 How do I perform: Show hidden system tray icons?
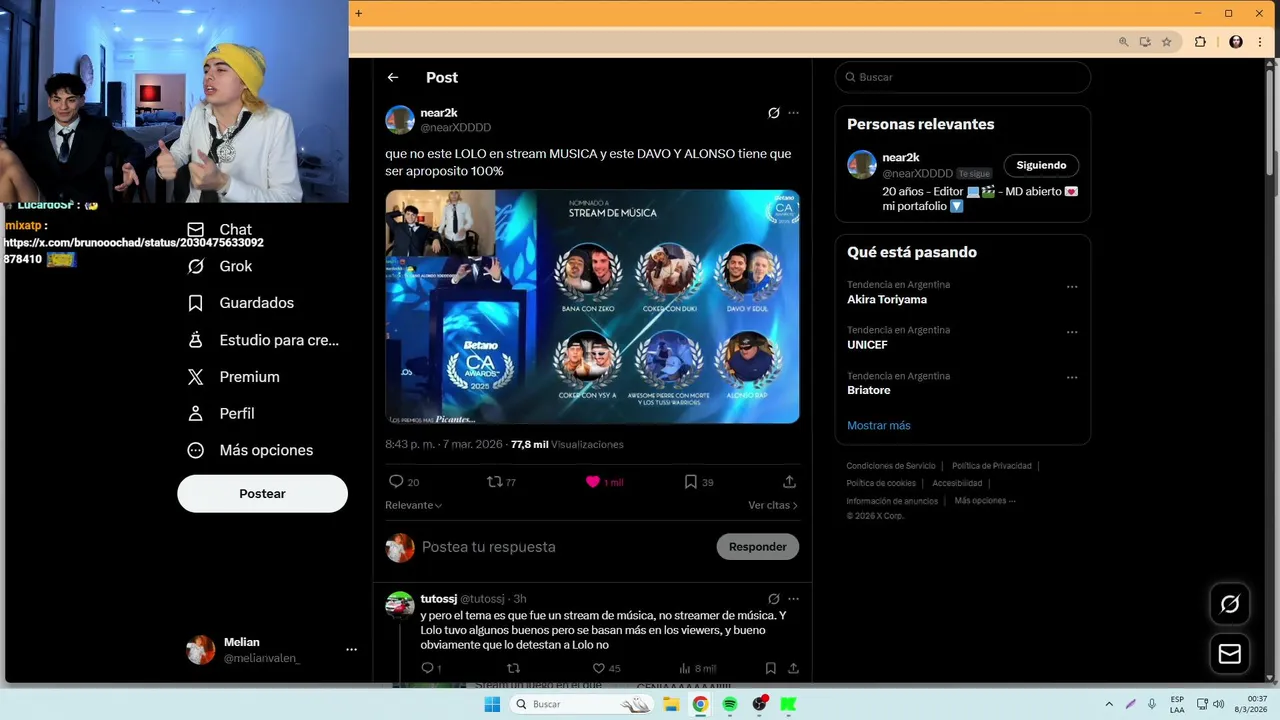(1109, 704)
